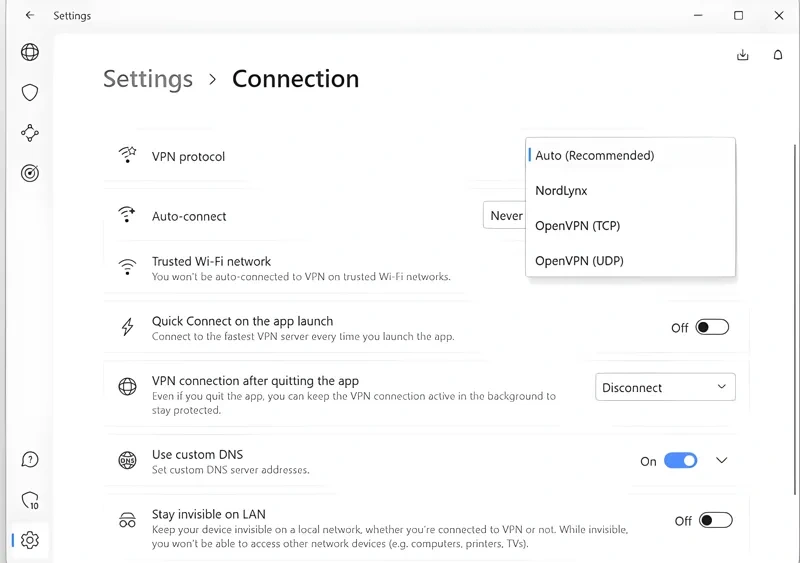
Task: Click the globe icon beside VPN connection after quitting
Action: tap(127, 386)
